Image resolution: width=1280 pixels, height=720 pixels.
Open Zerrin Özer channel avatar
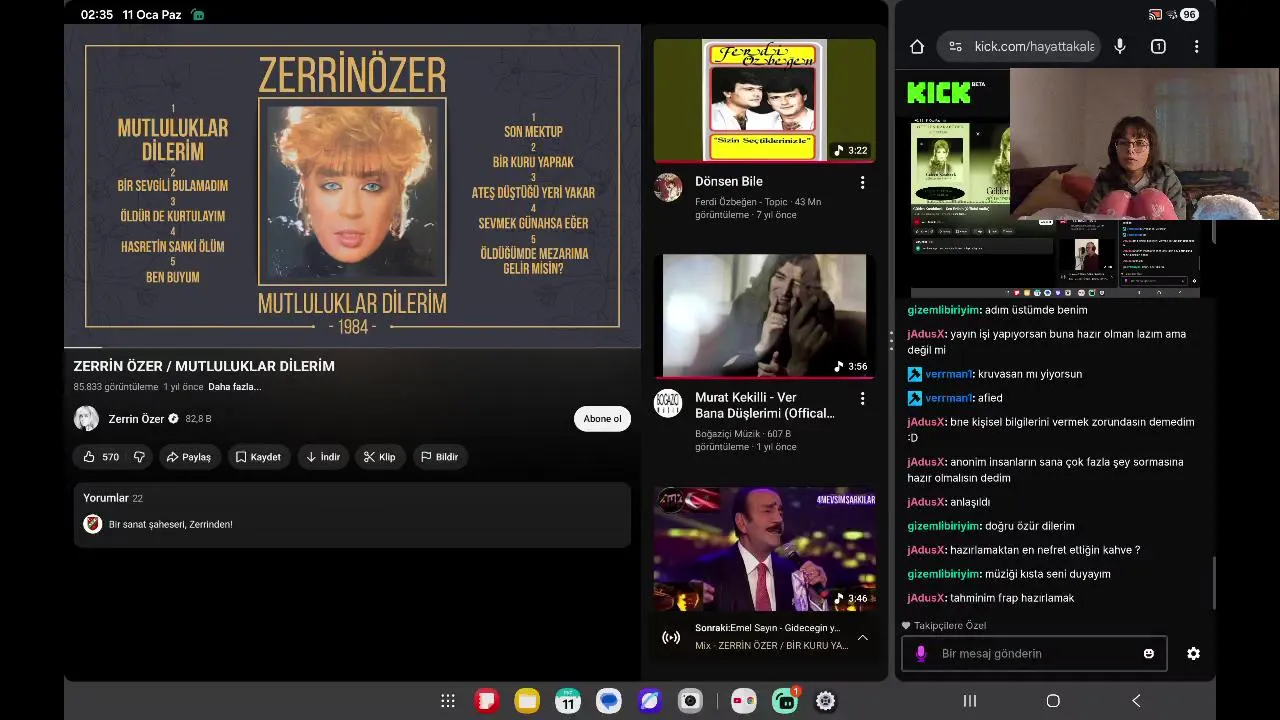pyautogui.click(x=87, y=419)
